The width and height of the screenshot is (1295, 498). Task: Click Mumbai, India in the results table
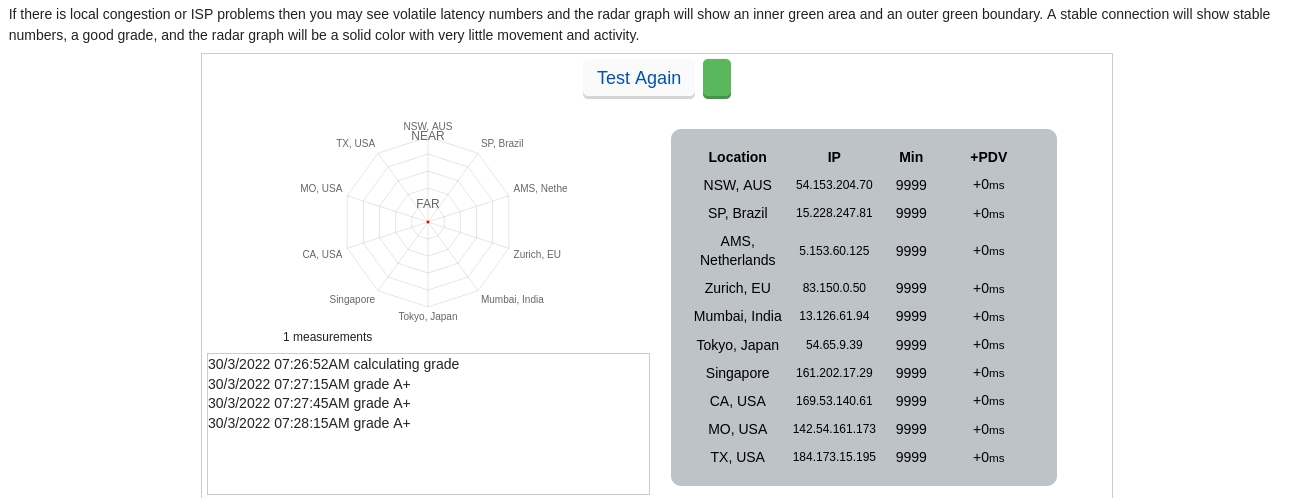coord(737,316)
